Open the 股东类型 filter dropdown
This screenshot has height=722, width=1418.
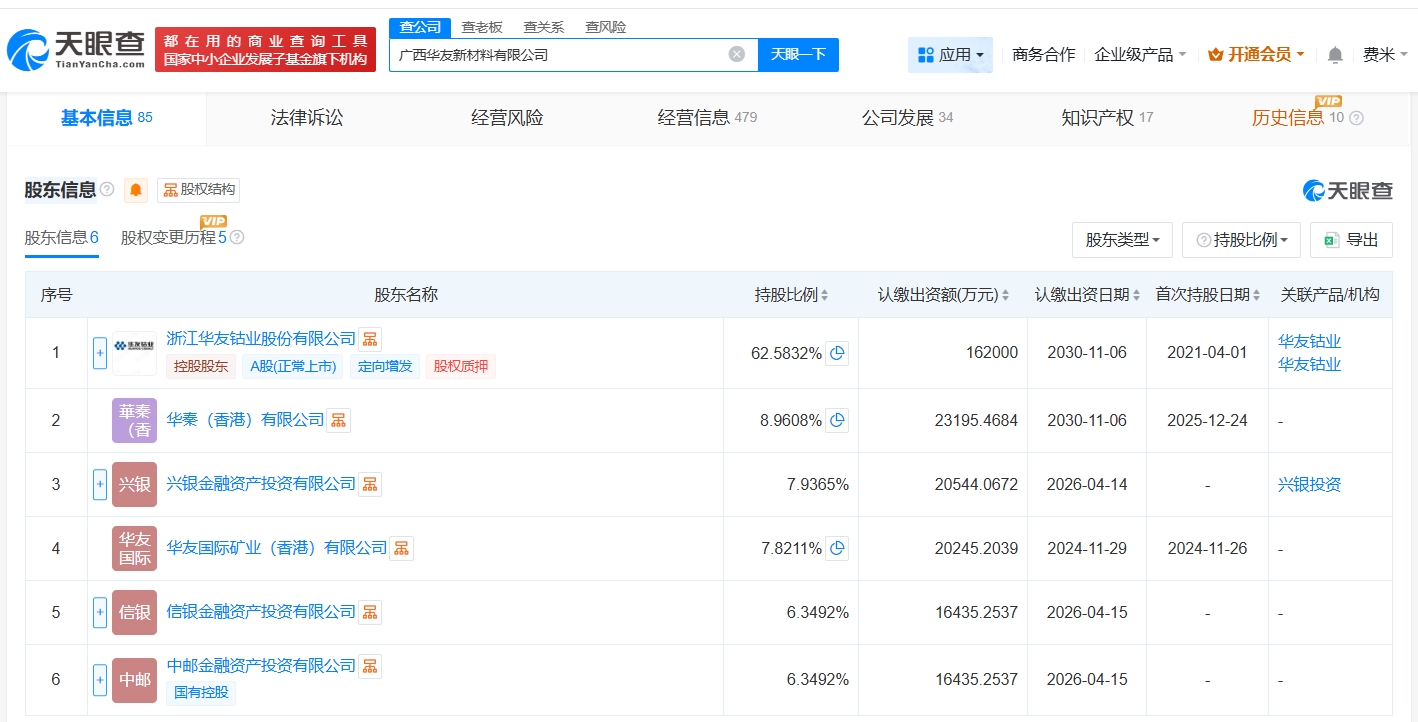click(x=1122, y=240)
